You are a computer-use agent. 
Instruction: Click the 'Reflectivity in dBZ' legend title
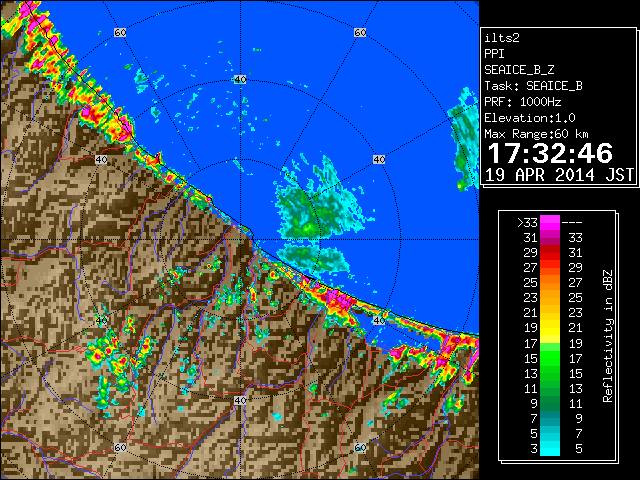coord(608,336)
